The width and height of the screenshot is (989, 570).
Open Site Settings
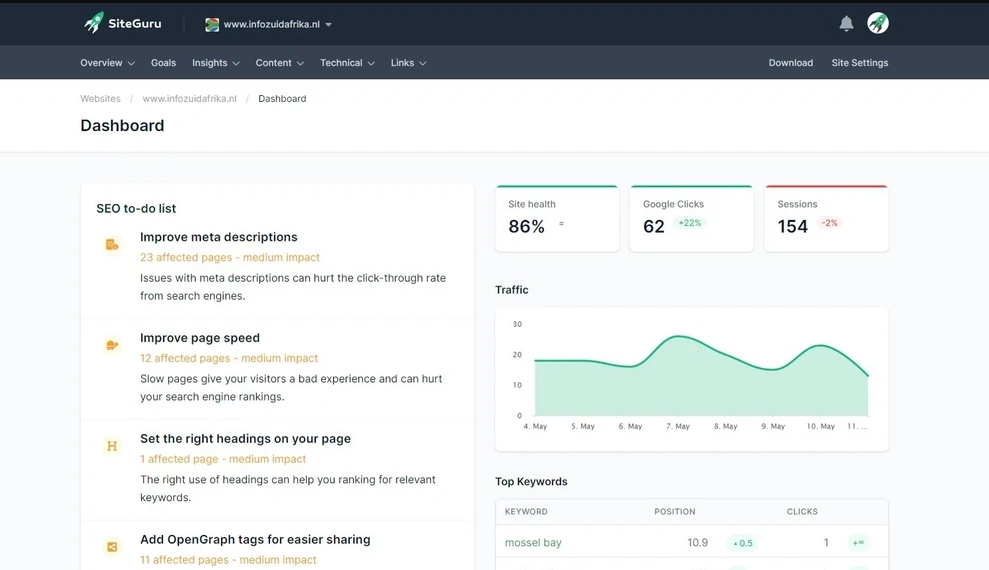(860, 62)
